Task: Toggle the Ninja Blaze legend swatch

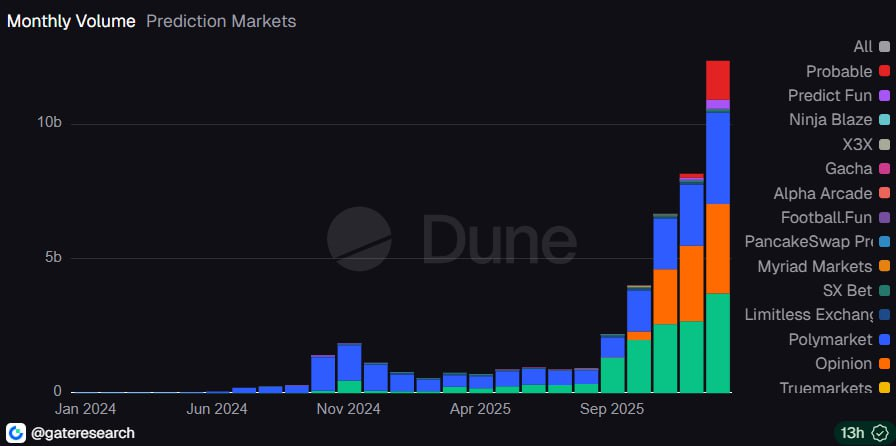Action: pos(885,120)
